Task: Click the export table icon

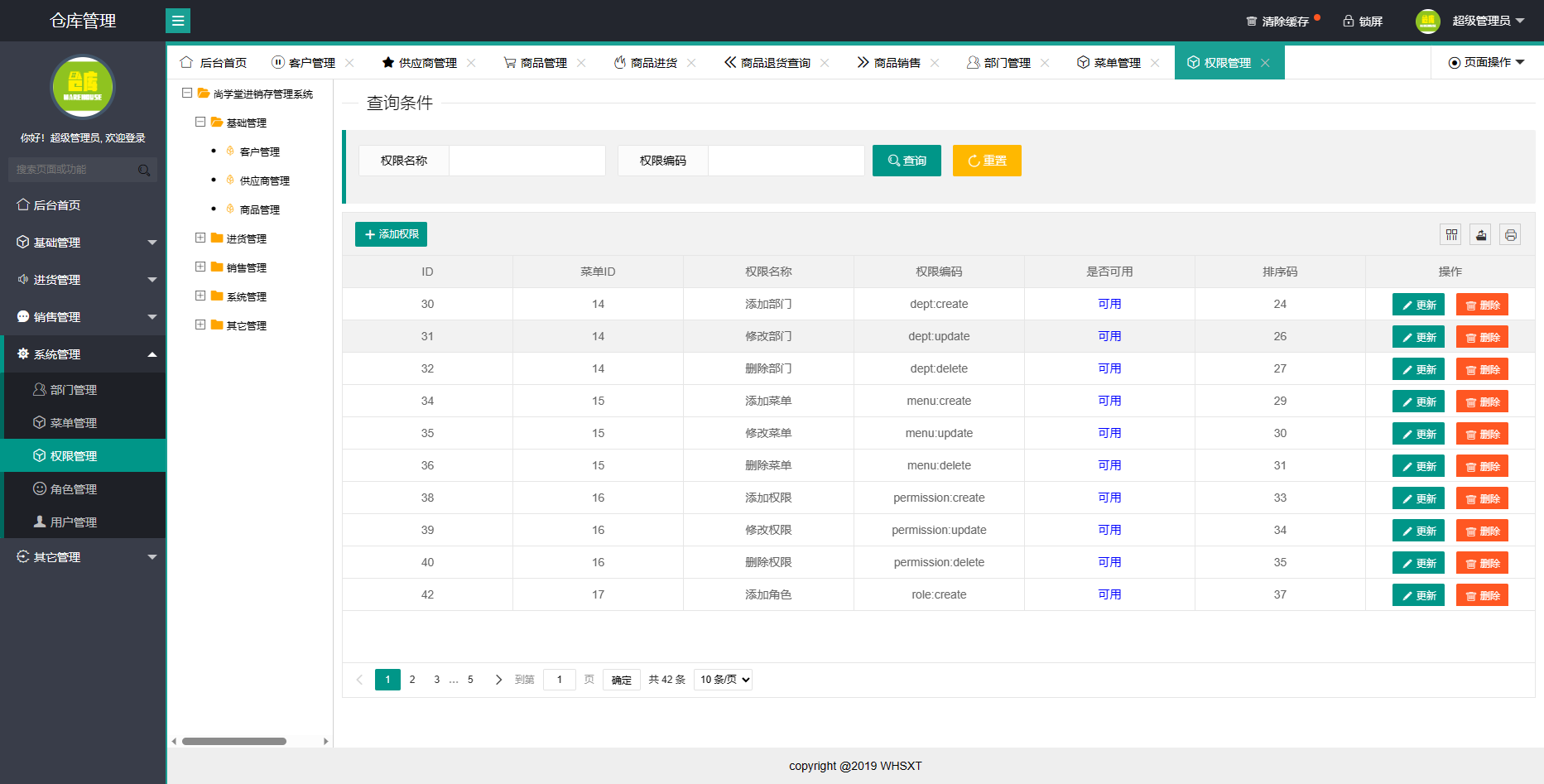Action: click(1480, 235)
